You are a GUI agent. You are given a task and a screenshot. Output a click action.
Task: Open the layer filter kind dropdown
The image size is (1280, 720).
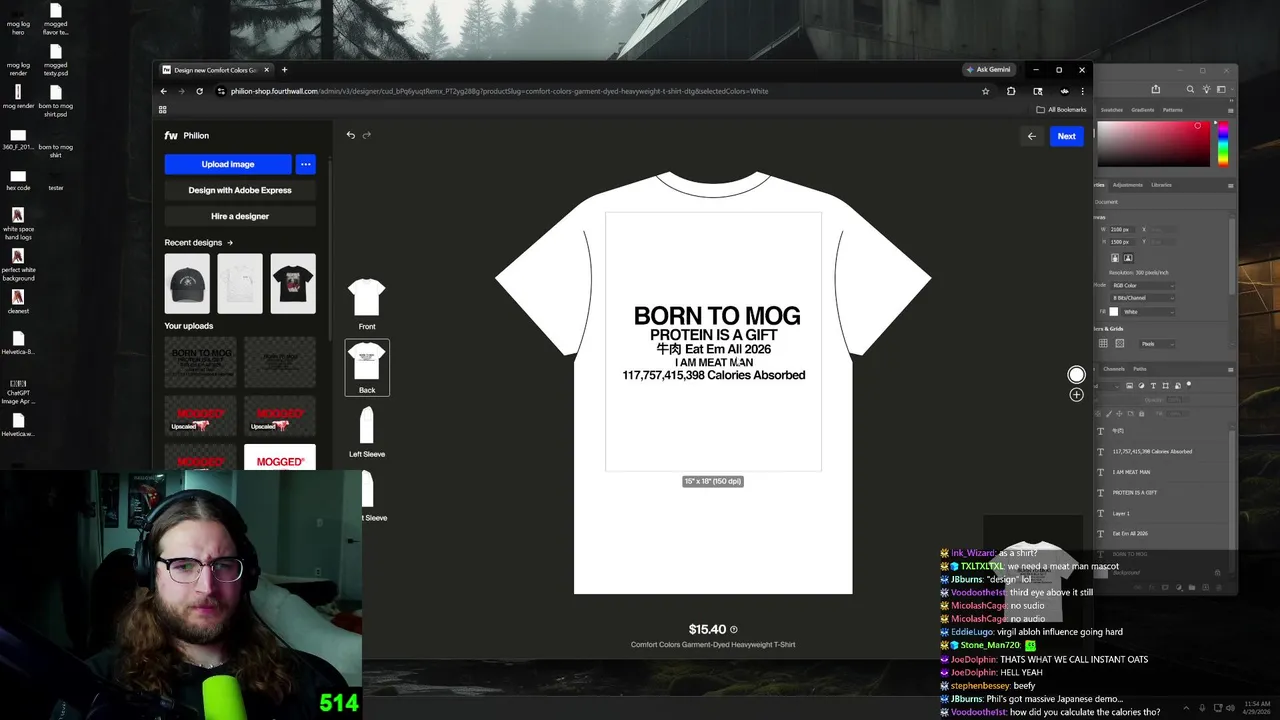click(1109, 385)
